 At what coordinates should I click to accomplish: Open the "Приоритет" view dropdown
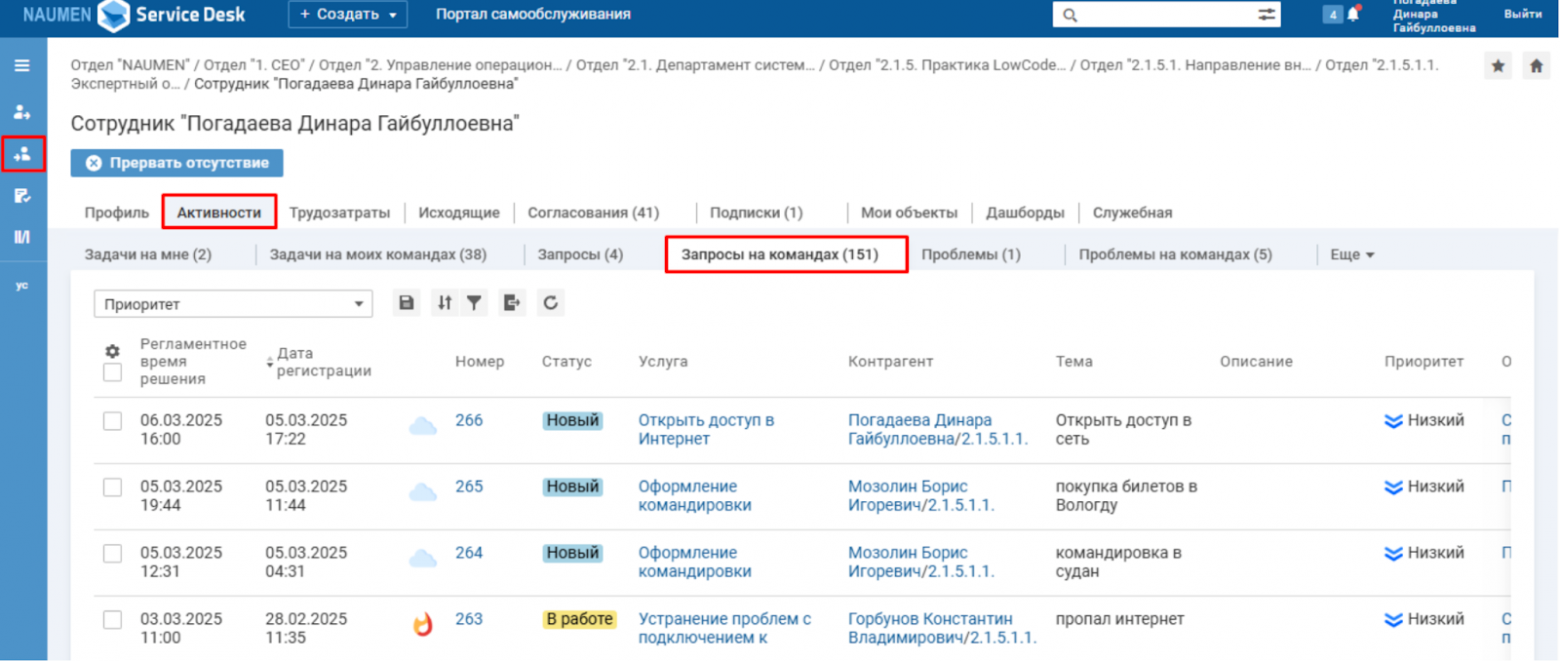click(233, 304)
